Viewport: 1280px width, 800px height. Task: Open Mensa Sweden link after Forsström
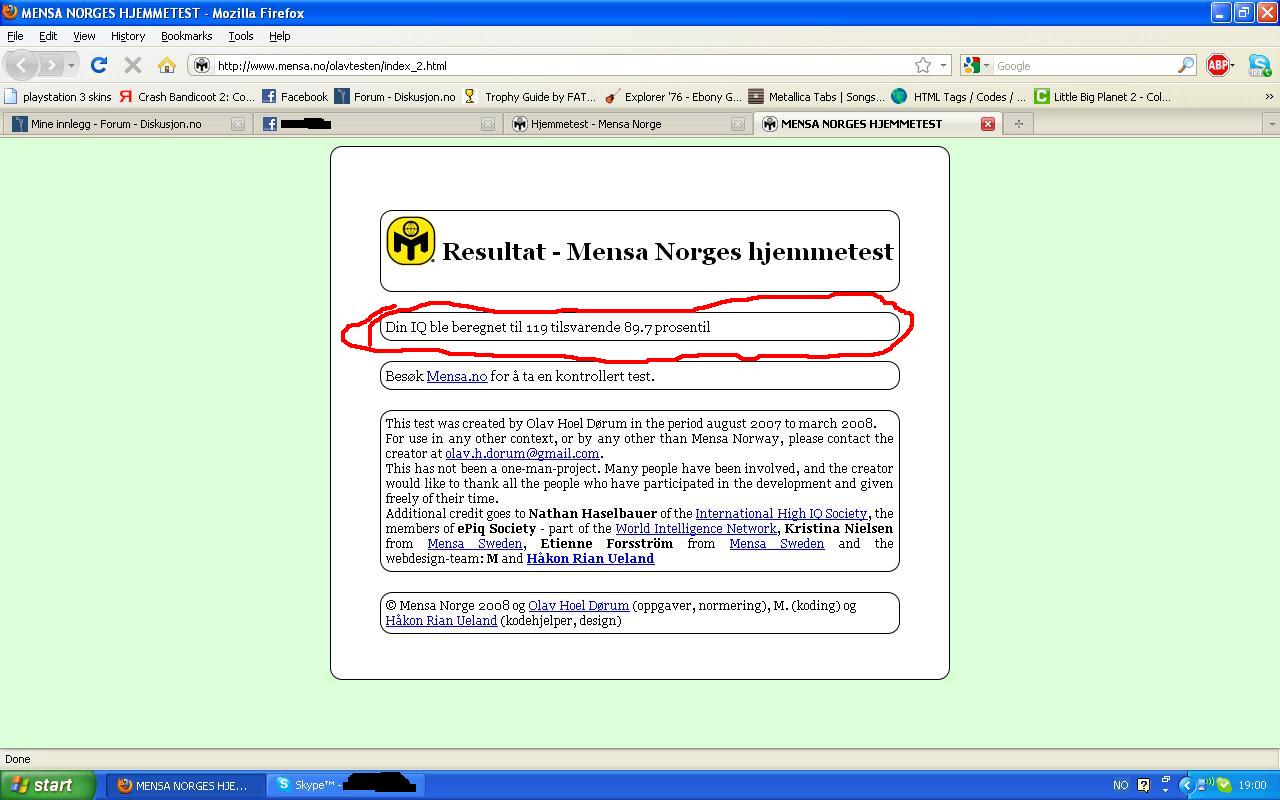(776, 543)
